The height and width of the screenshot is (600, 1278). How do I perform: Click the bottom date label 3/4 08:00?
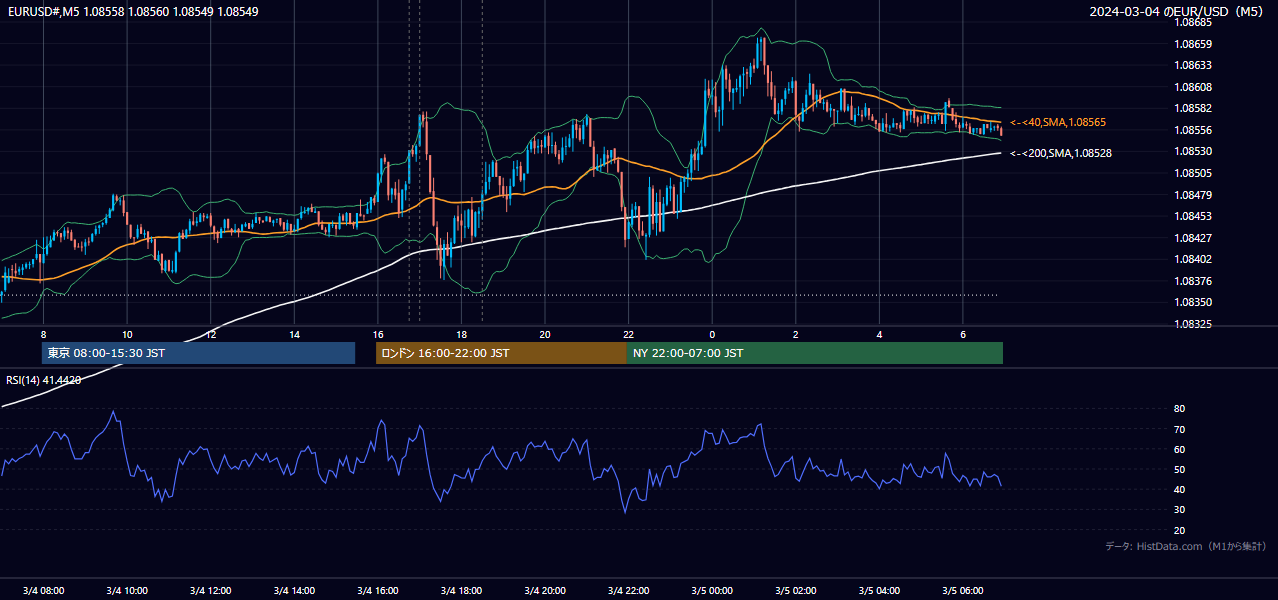point(43,590)
